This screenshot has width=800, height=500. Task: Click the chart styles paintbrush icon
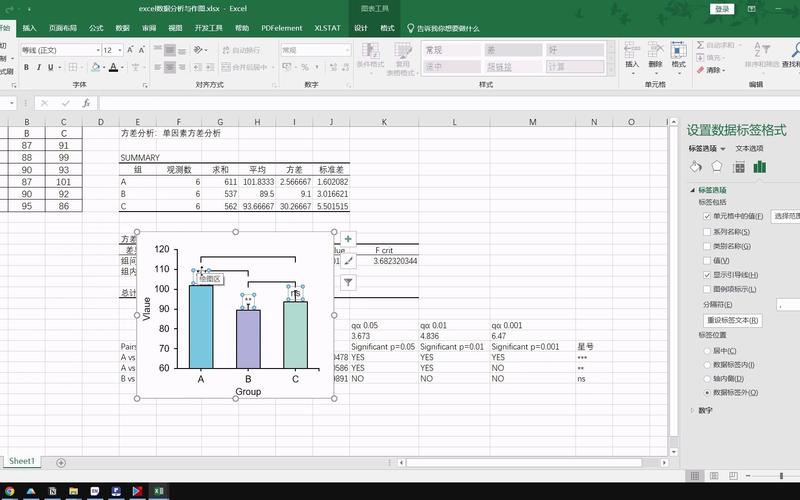tap(348, 261)
